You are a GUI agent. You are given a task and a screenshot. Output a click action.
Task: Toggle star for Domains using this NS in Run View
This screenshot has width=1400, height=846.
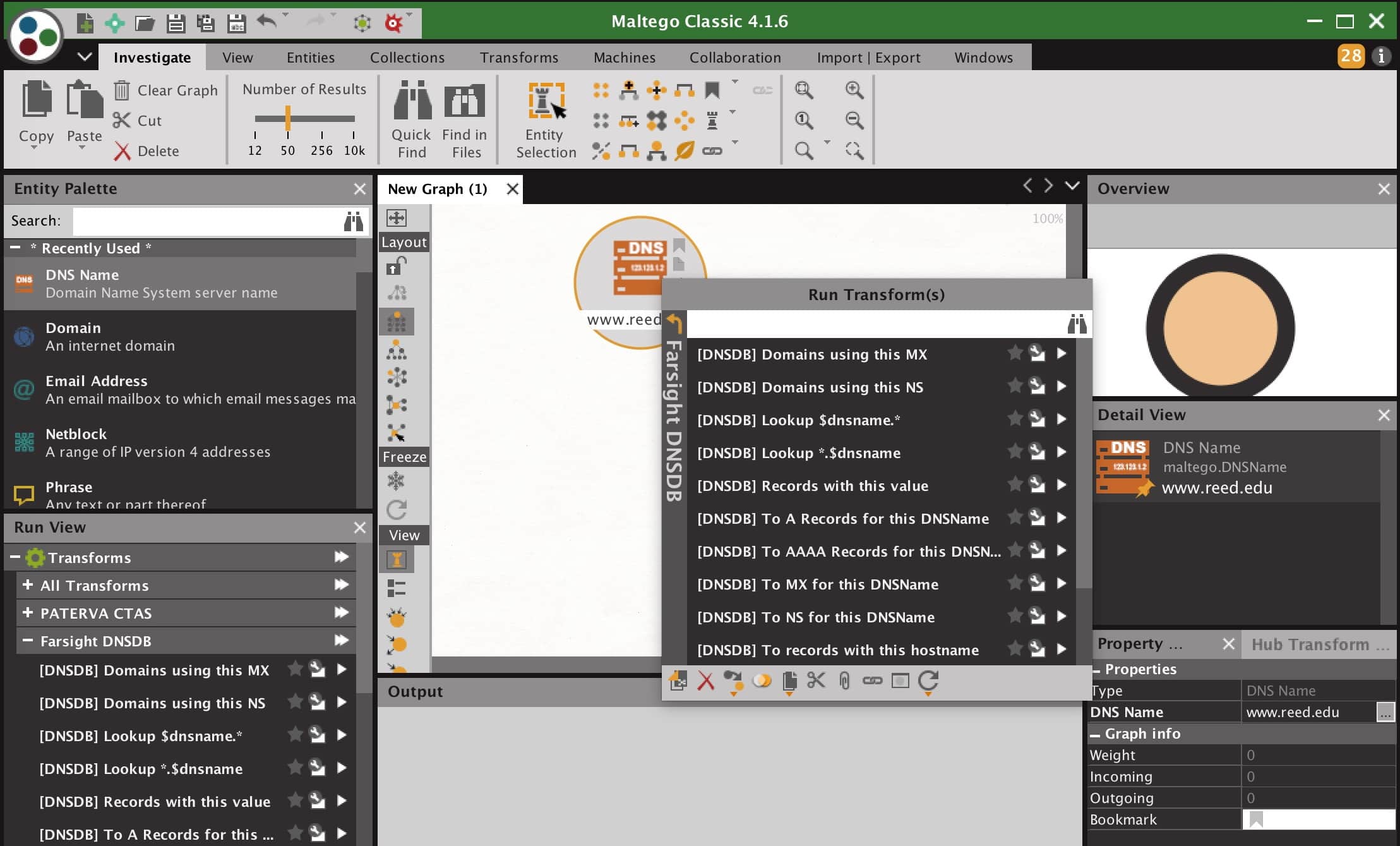pos(294,701)
